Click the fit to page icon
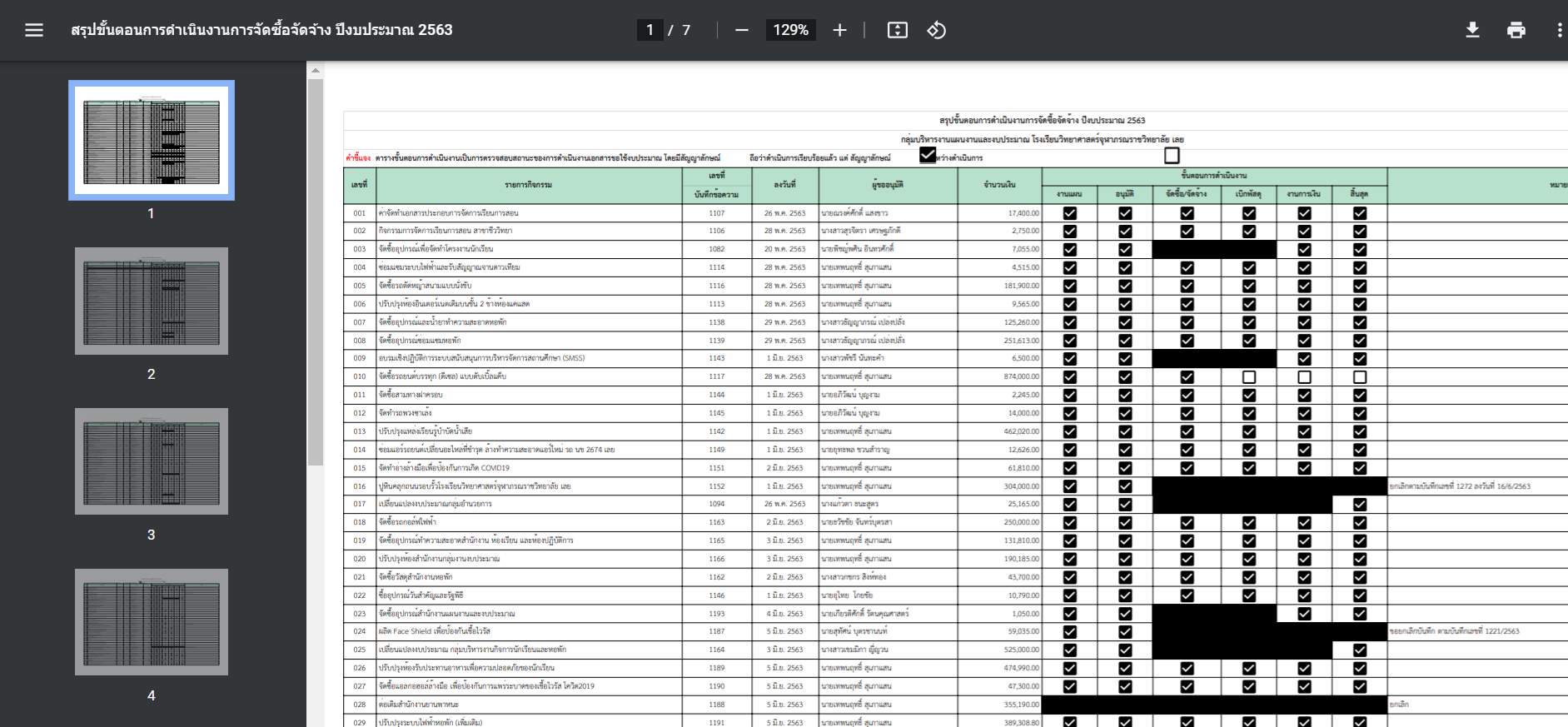 pos(897,30)
